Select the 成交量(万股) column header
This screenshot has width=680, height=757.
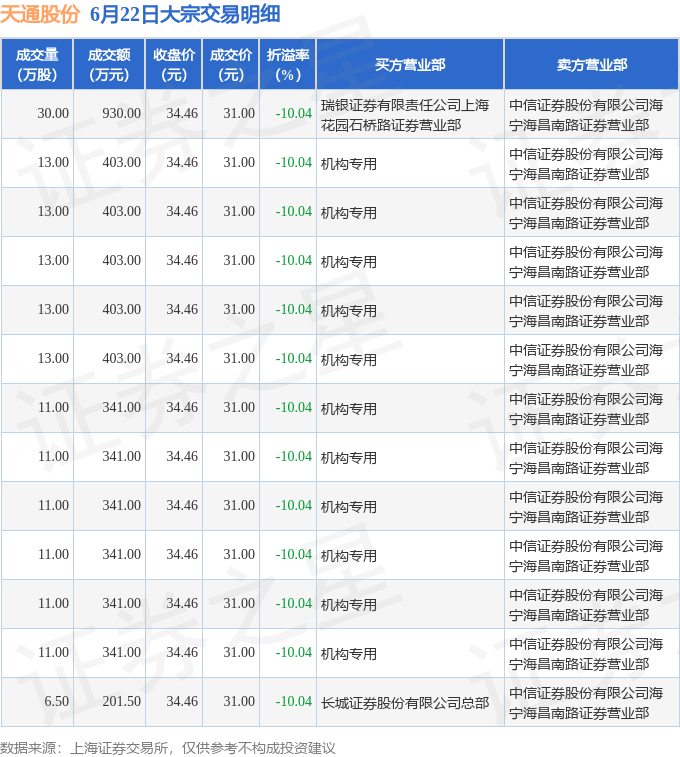coord(37,65)
